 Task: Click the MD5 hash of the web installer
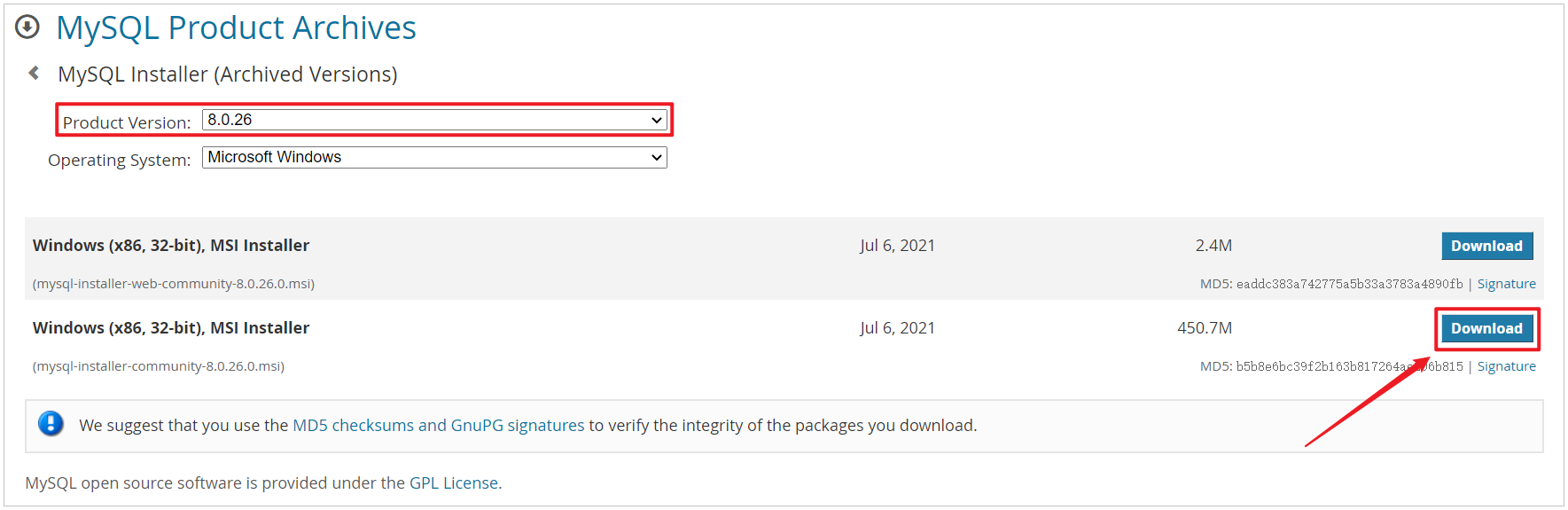1349,284
